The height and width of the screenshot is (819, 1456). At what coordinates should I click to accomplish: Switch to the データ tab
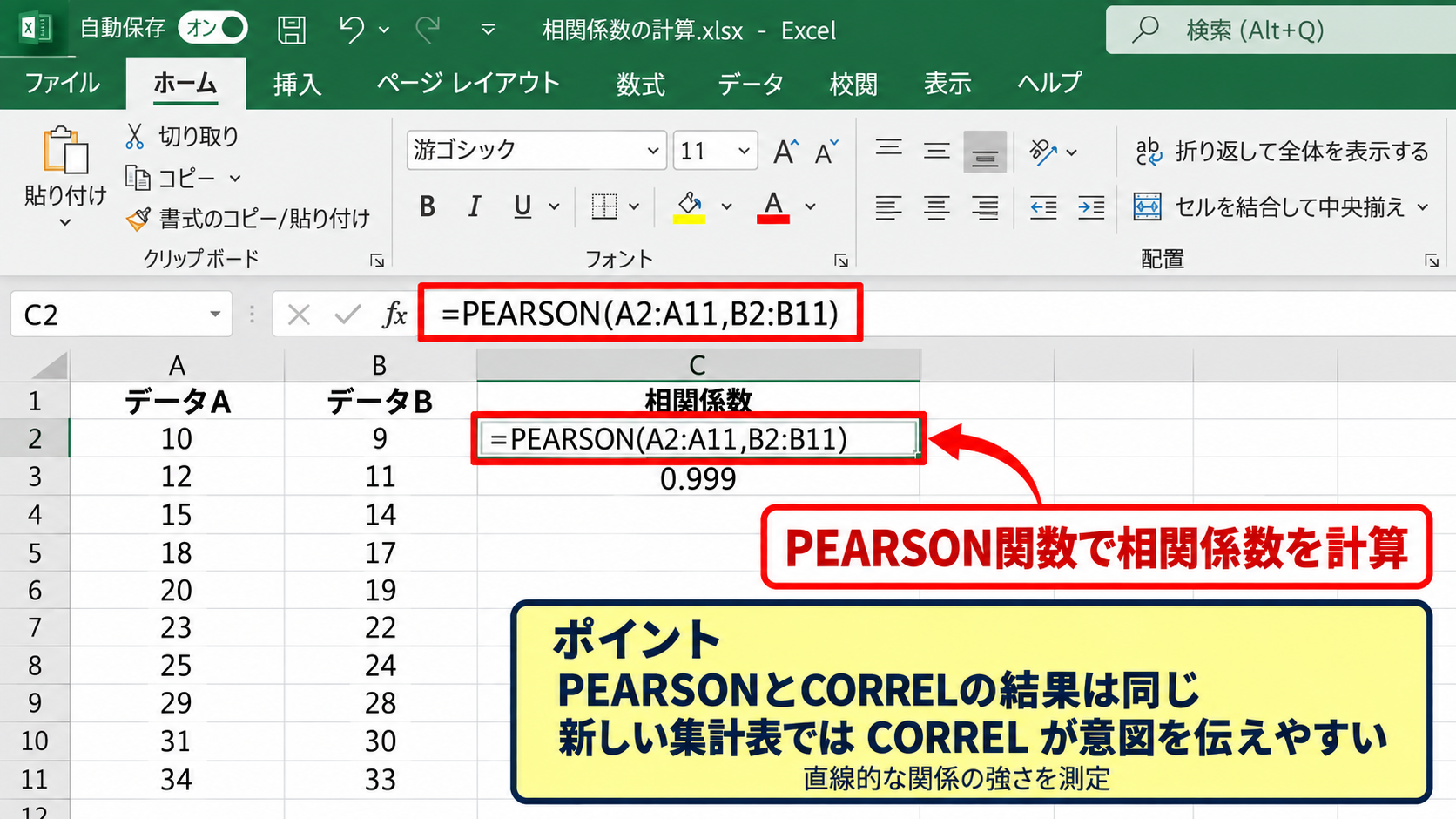click(x=751, y=84)
